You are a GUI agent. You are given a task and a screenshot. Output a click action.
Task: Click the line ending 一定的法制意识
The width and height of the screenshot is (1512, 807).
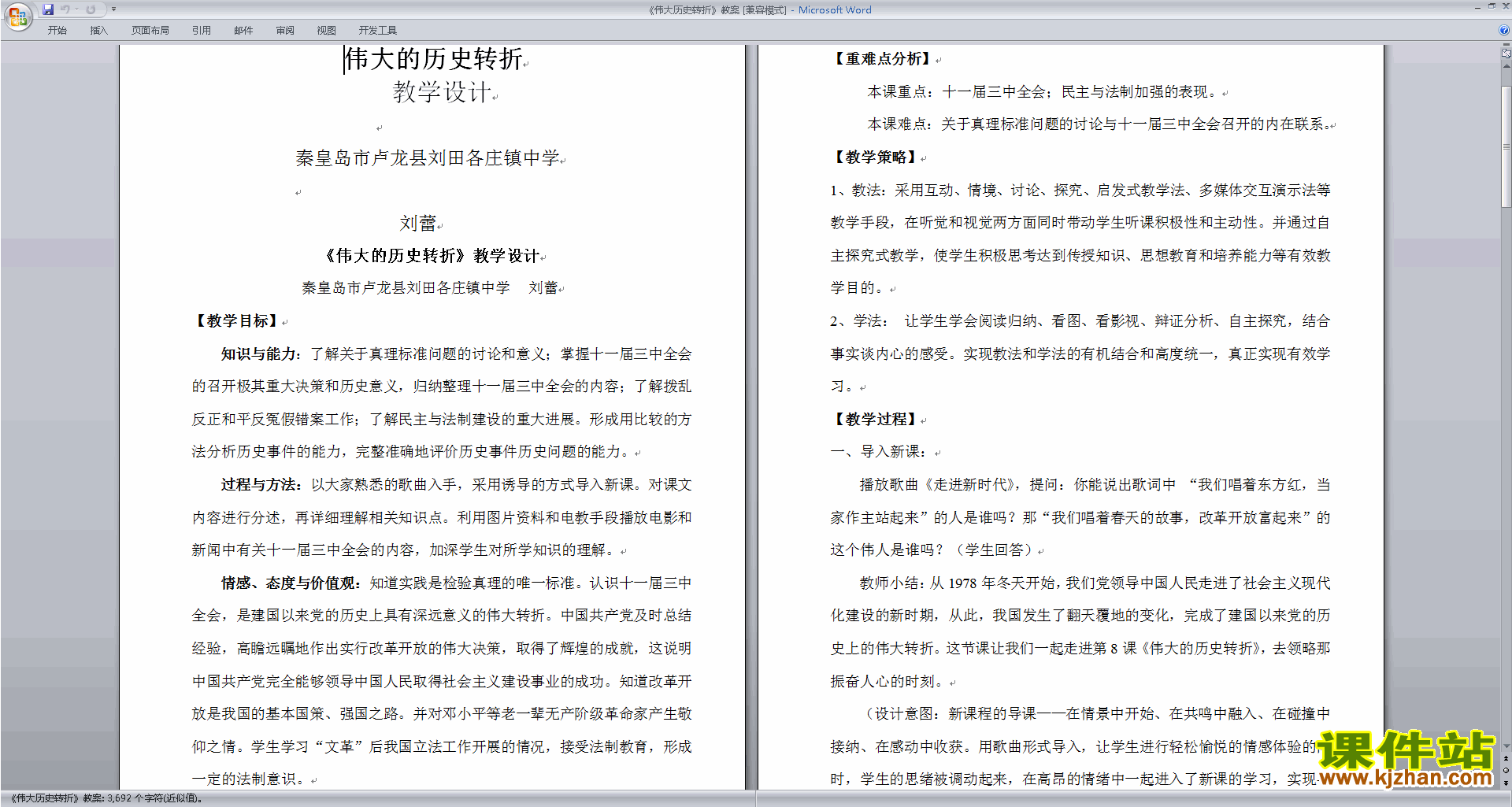tap(250, 779)
